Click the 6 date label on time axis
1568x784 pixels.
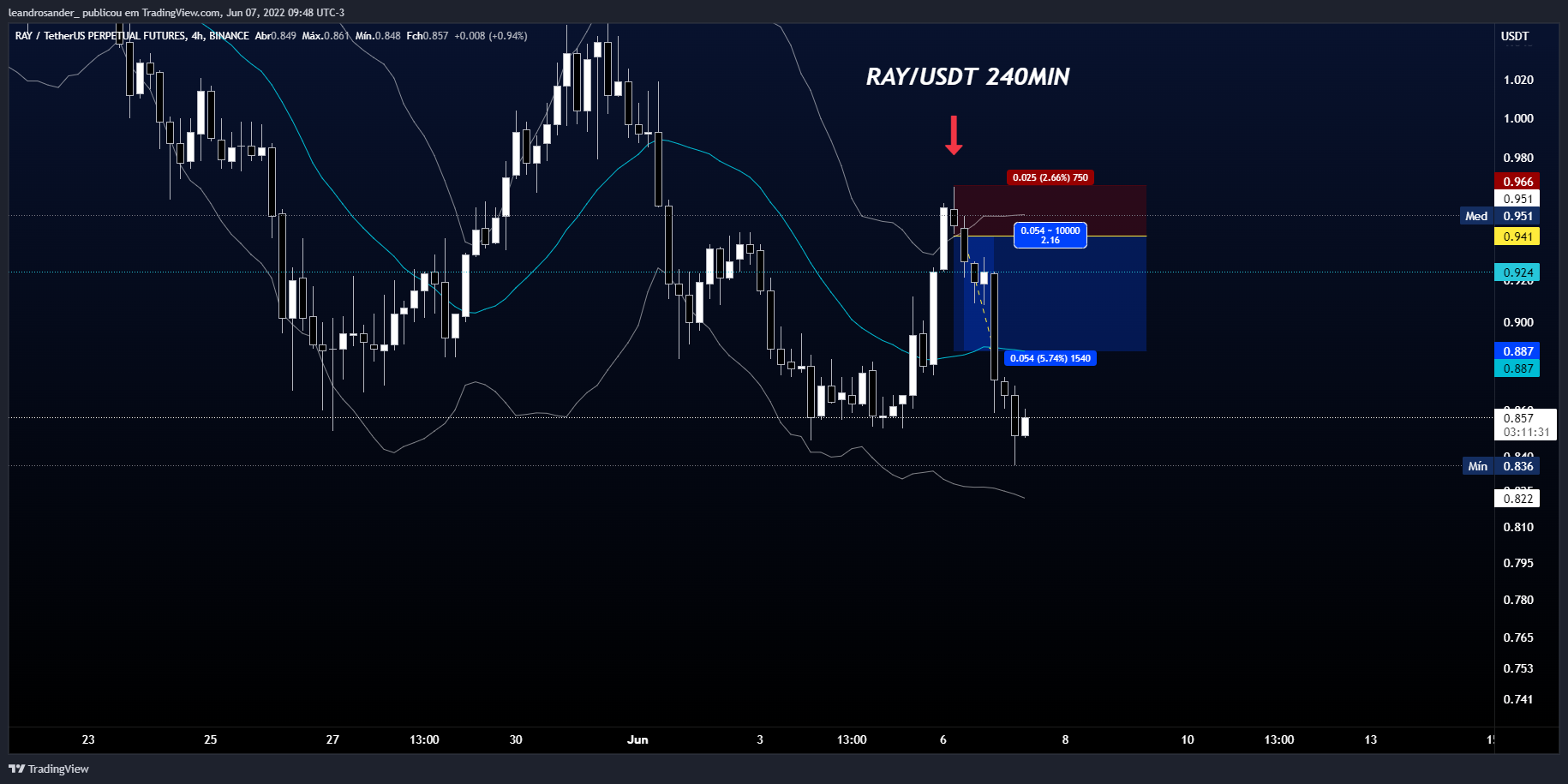(943, 739)
